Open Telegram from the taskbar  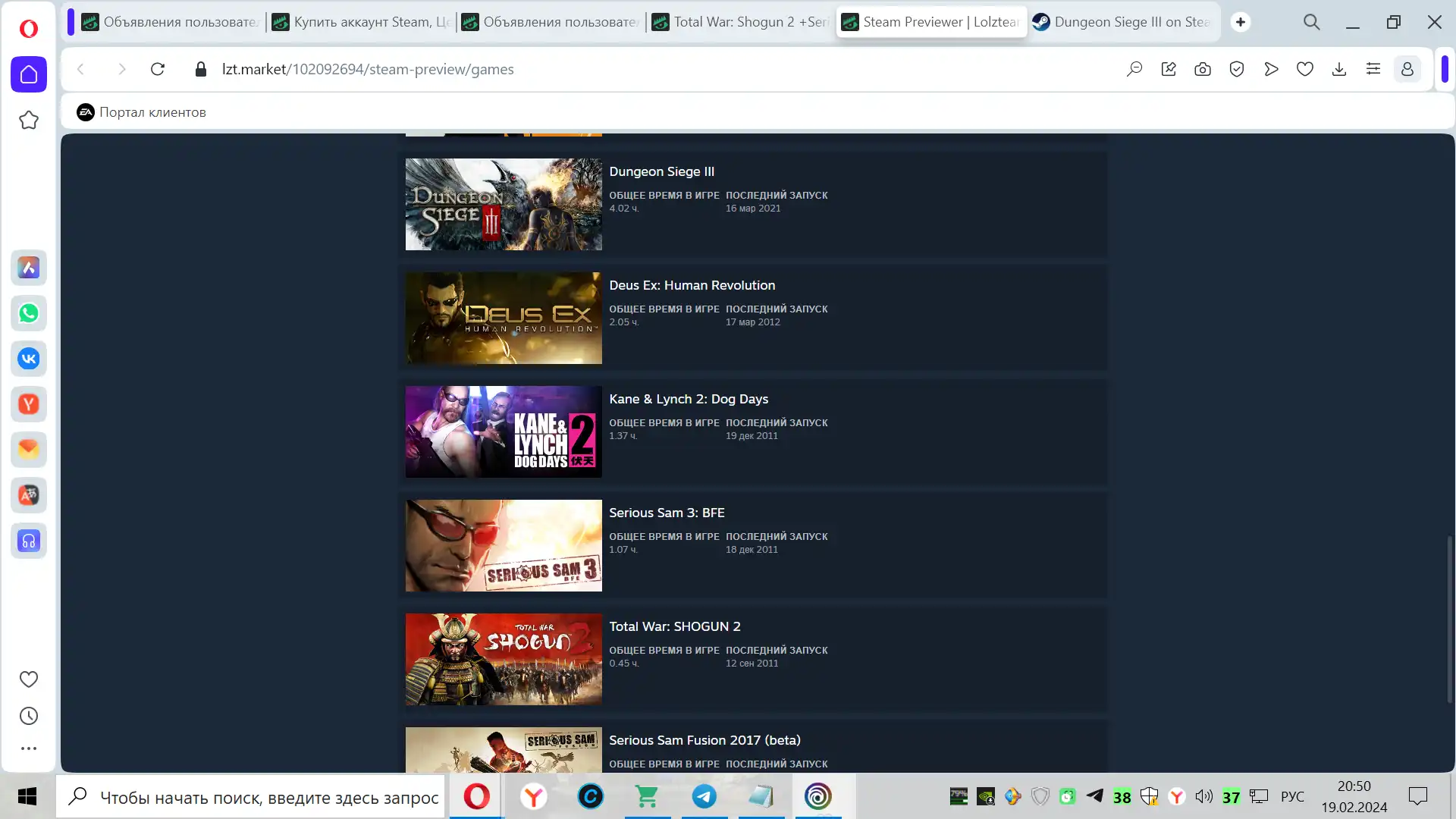pyautogui.click(x=704, y=796)
